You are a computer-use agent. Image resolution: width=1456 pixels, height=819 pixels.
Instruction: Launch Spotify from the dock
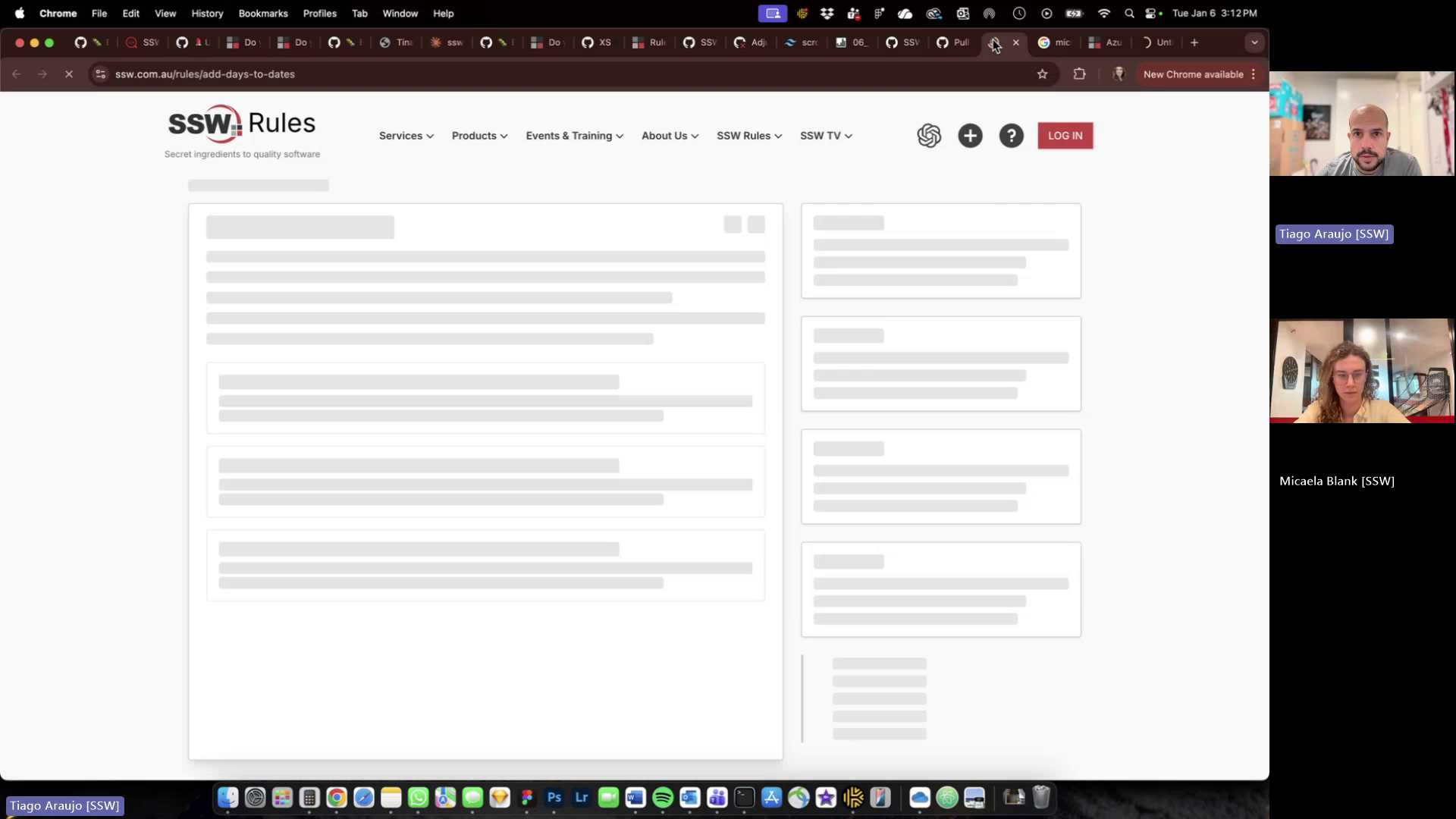point(663,797)
